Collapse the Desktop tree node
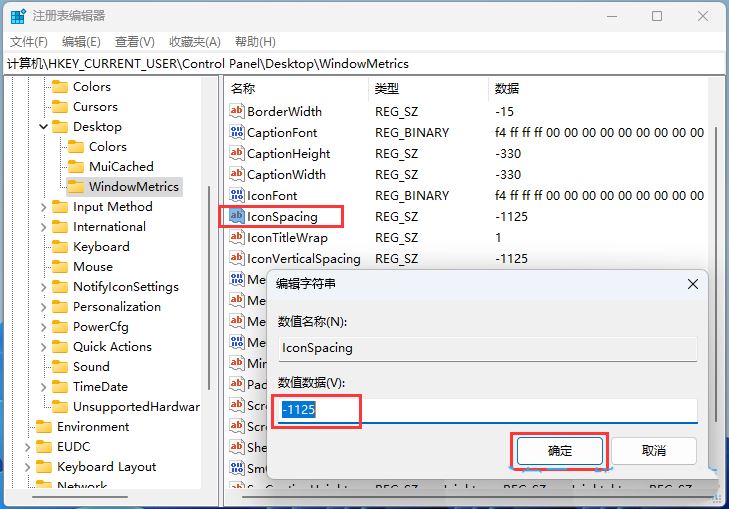 pos(43,127)
